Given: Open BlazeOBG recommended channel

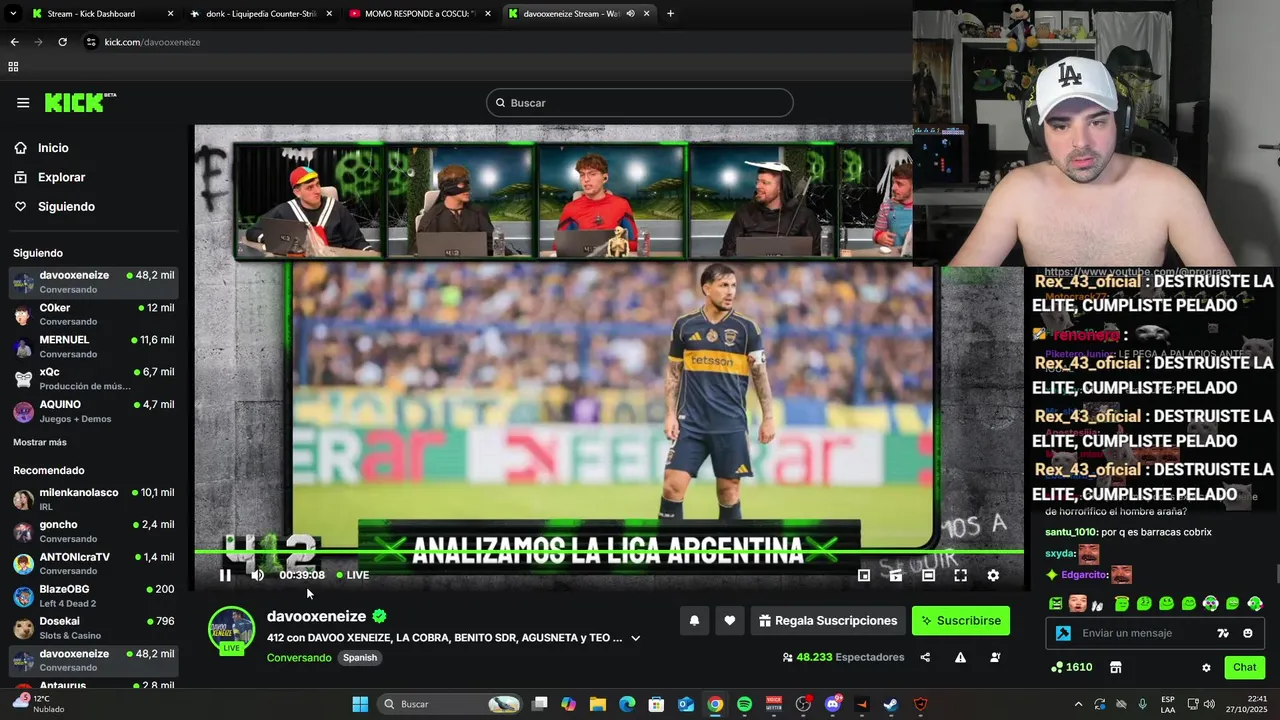Looking at the screenshot, I should point(95,596).
